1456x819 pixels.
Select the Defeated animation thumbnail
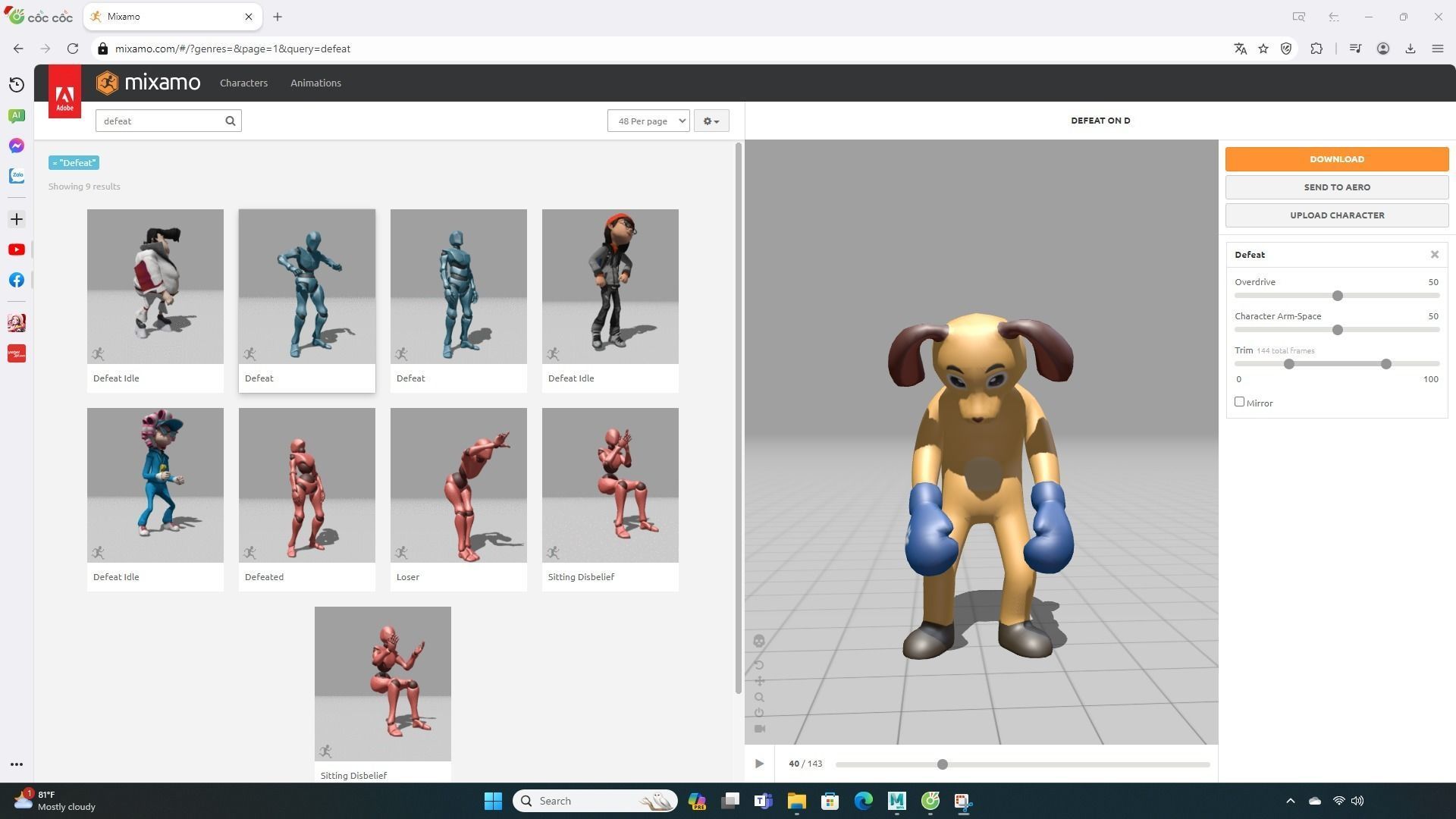[307, 485]
